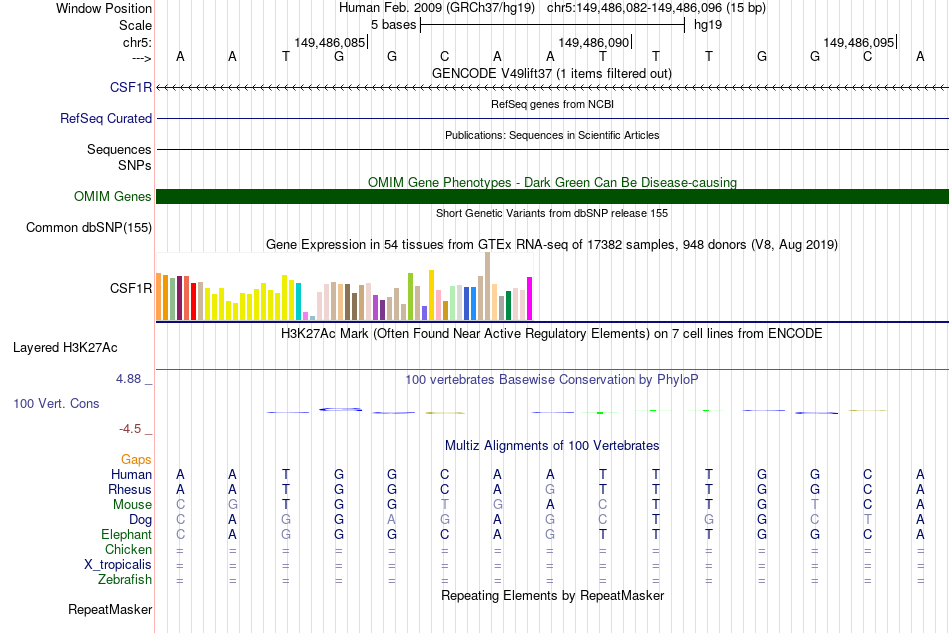Click the SNPs track label
Viewport: 950px width, 633px height.
tap(135, 165)
